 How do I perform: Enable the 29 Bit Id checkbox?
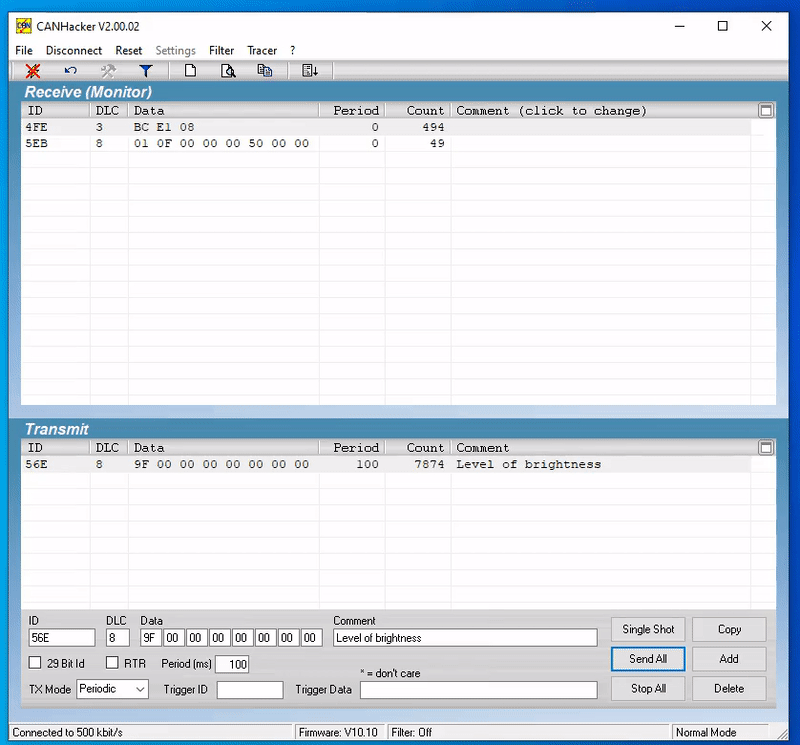coord(36,663)
